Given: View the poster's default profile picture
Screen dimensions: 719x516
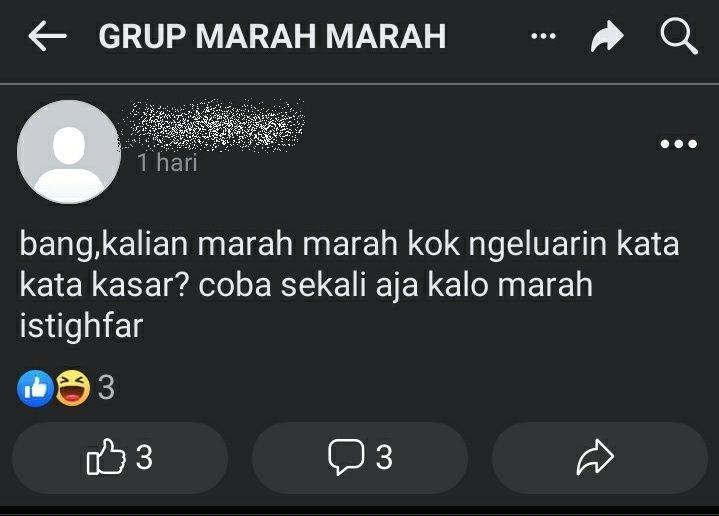Looking at the screenshot, I should (69, 152).
